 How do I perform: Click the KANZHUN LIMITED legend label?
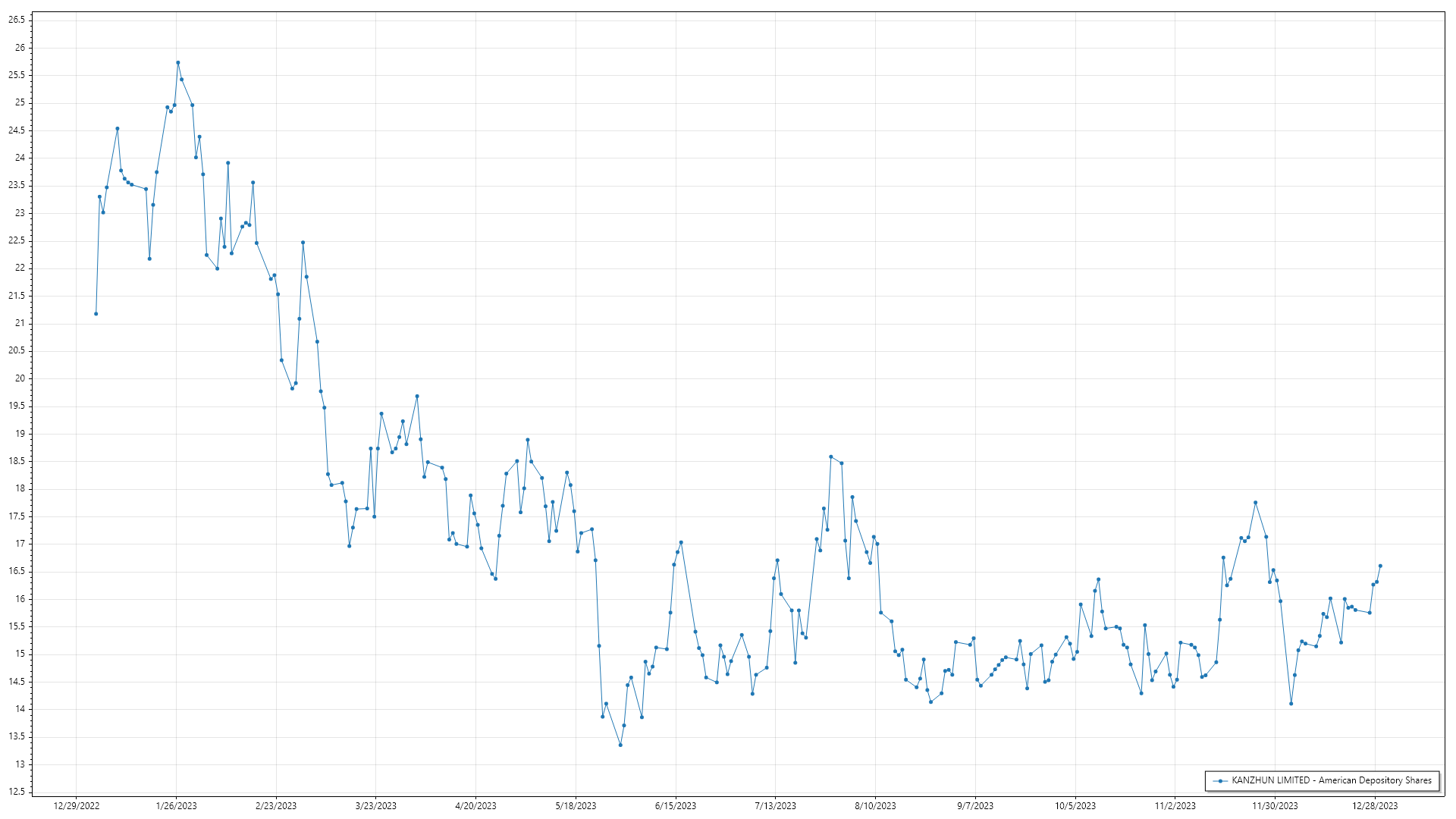coord(1331,780)
